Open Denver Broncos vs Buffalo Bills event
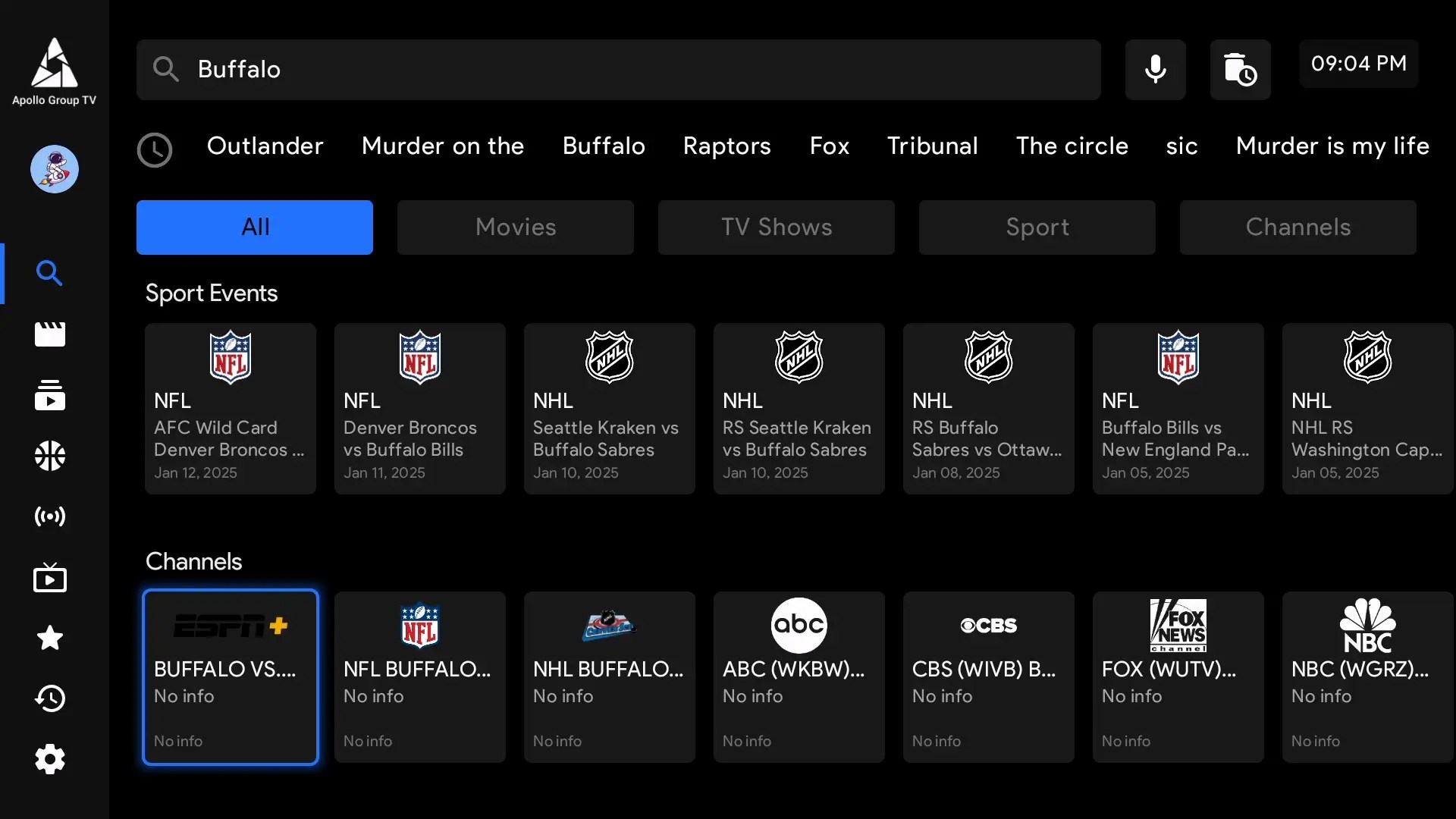Viewport: 1456px width, 819px height. [420, 409]
